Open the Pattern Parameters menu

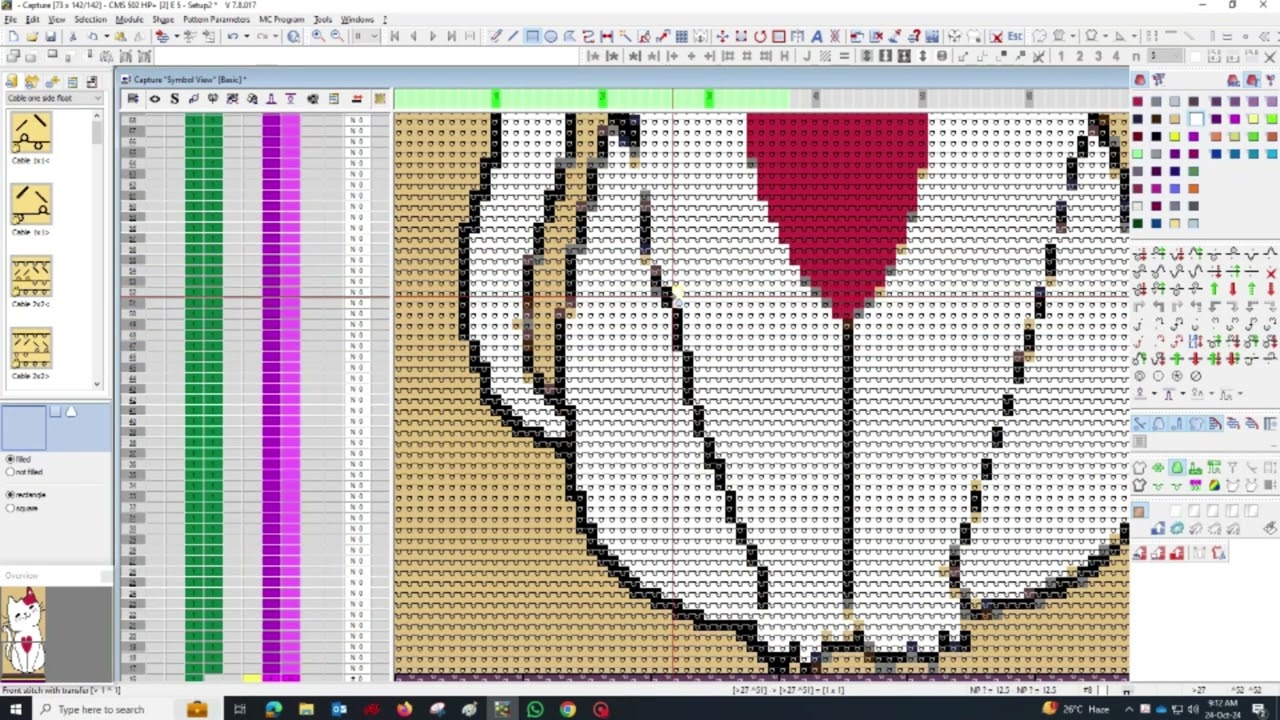216,19
